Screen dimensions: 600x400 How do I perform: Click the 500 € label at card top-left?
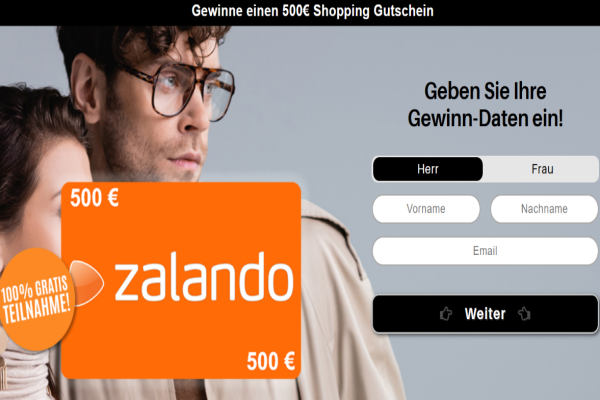point(94,198)
